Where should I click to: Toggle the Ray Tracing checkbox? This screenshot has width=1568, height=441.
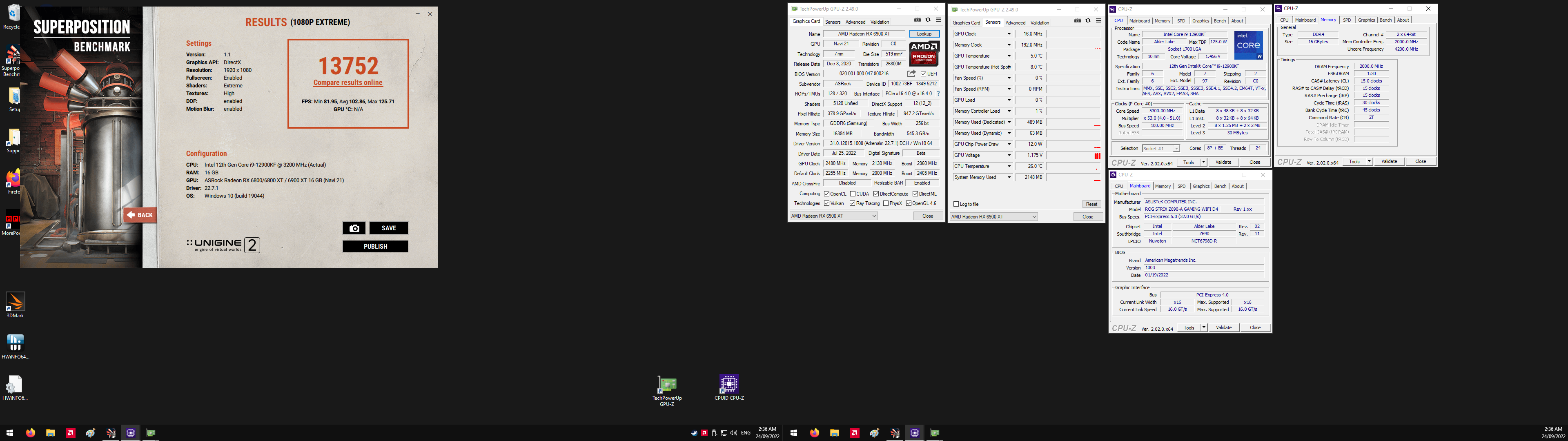[x=852, y=203]
